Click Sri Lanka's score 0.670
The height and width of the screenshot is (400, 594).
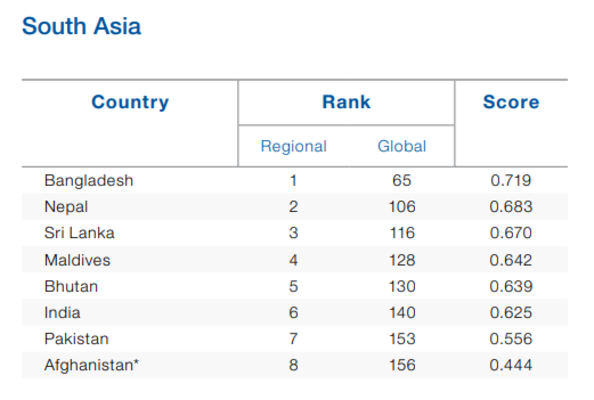(x=511, y=233)
